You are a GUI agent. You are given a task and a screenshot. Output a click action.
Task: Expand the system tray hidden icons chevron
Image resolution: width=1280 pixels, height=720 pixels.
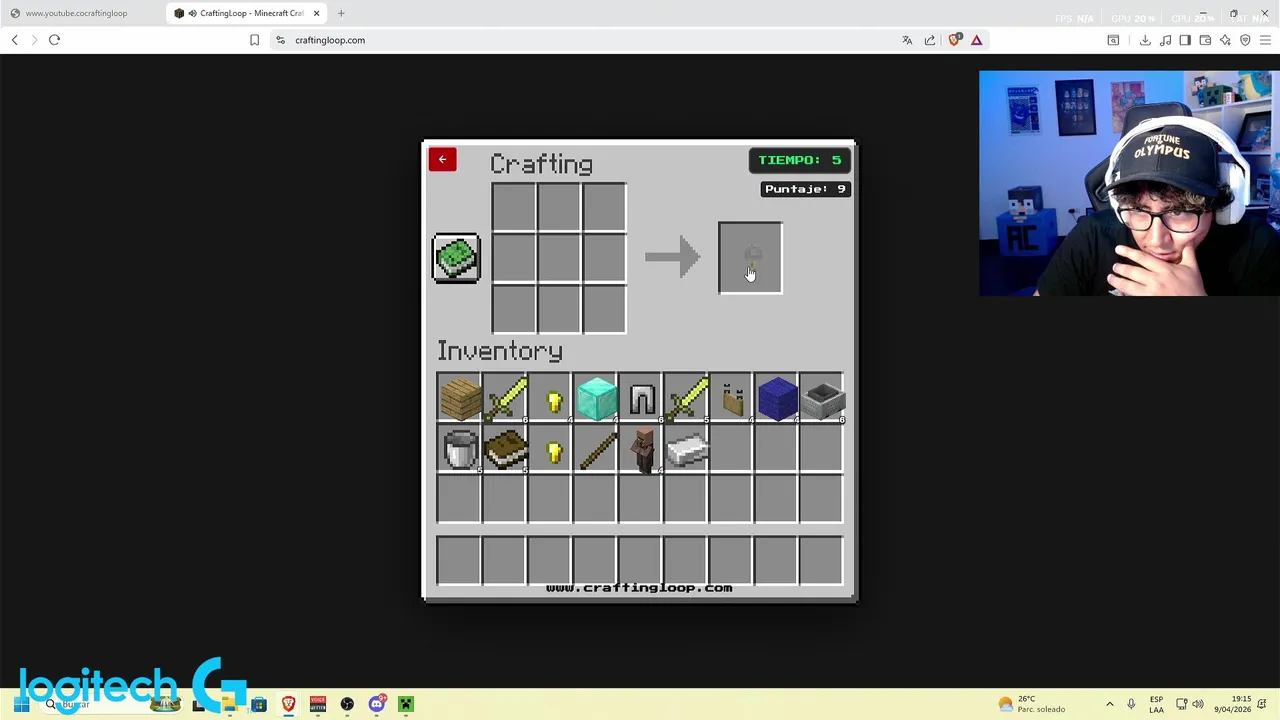pyautogui.click(x=1109, y=704)
